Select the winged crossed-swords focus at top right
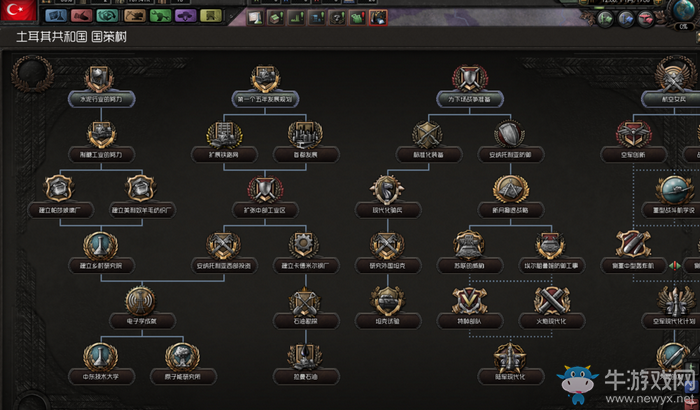The width and height of the screenshot is (700, 410). pyautogui.click(x=675, y=77)
